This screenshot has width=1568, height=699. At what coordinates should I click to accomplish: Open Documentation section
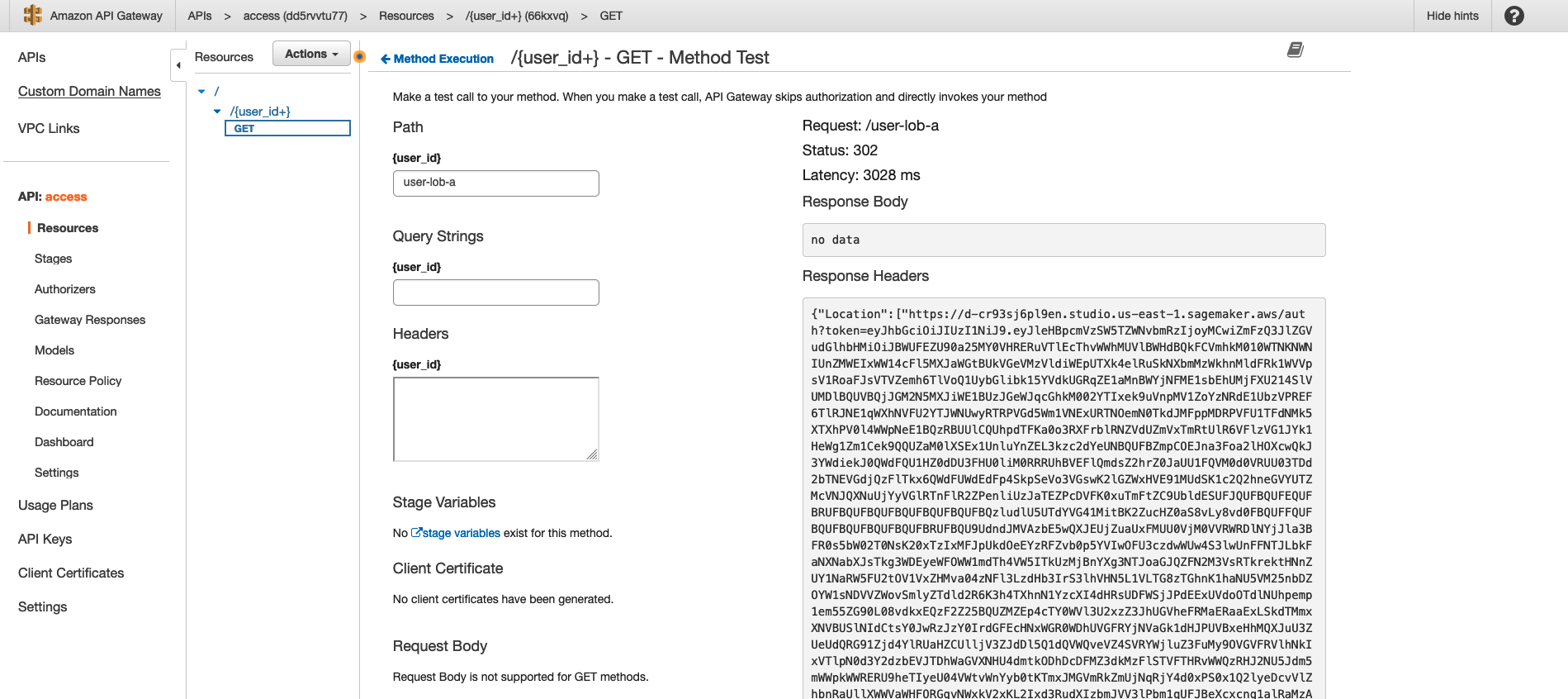[x=75, y=411]
